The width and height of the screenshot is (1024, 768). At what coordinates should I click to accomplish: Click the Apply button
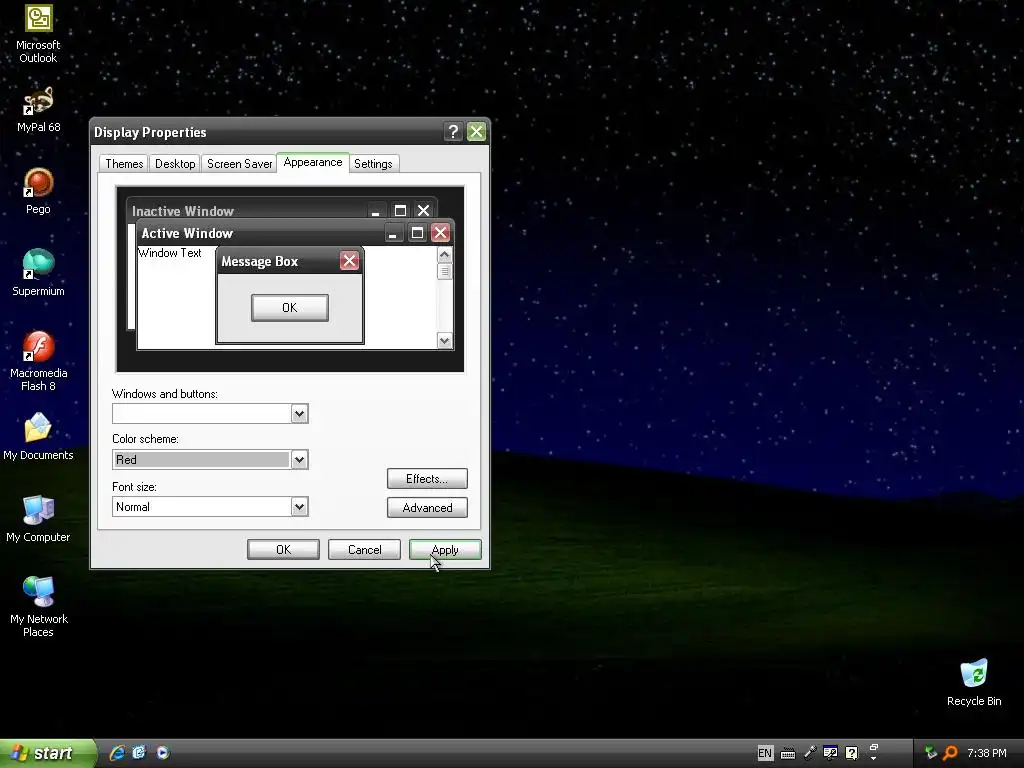coord(445,550)
